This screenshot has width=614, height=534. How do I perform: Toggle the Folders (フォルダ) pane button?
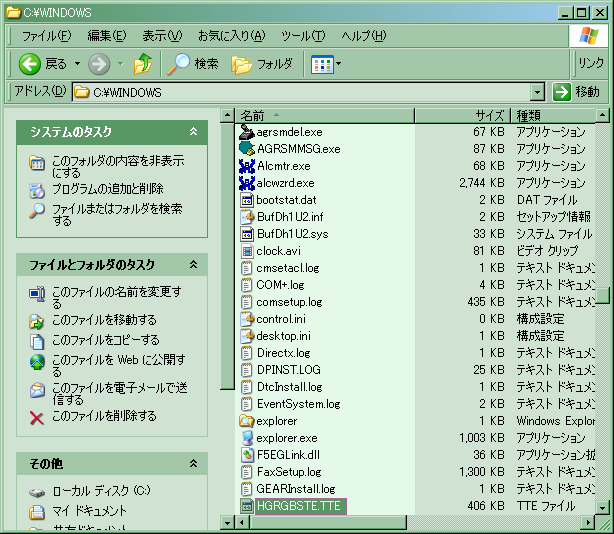click(262, 64)
